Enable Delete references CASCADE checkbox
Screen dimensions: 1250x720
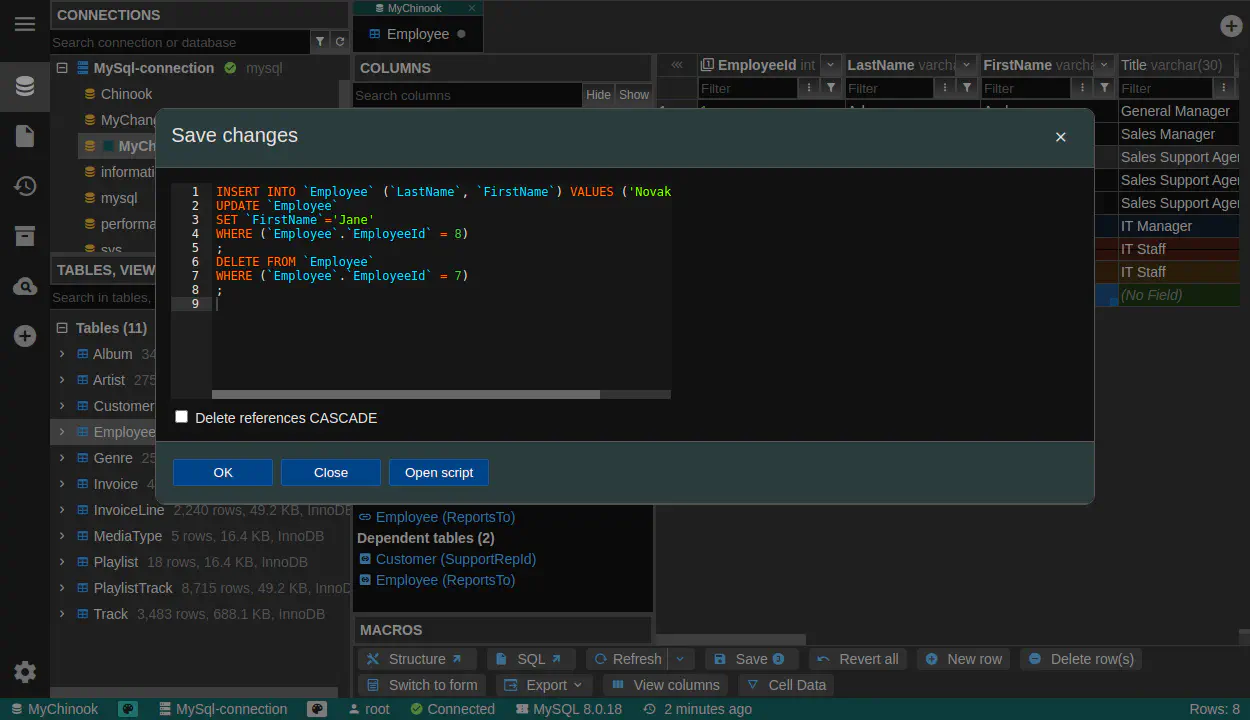pos(181,417)
